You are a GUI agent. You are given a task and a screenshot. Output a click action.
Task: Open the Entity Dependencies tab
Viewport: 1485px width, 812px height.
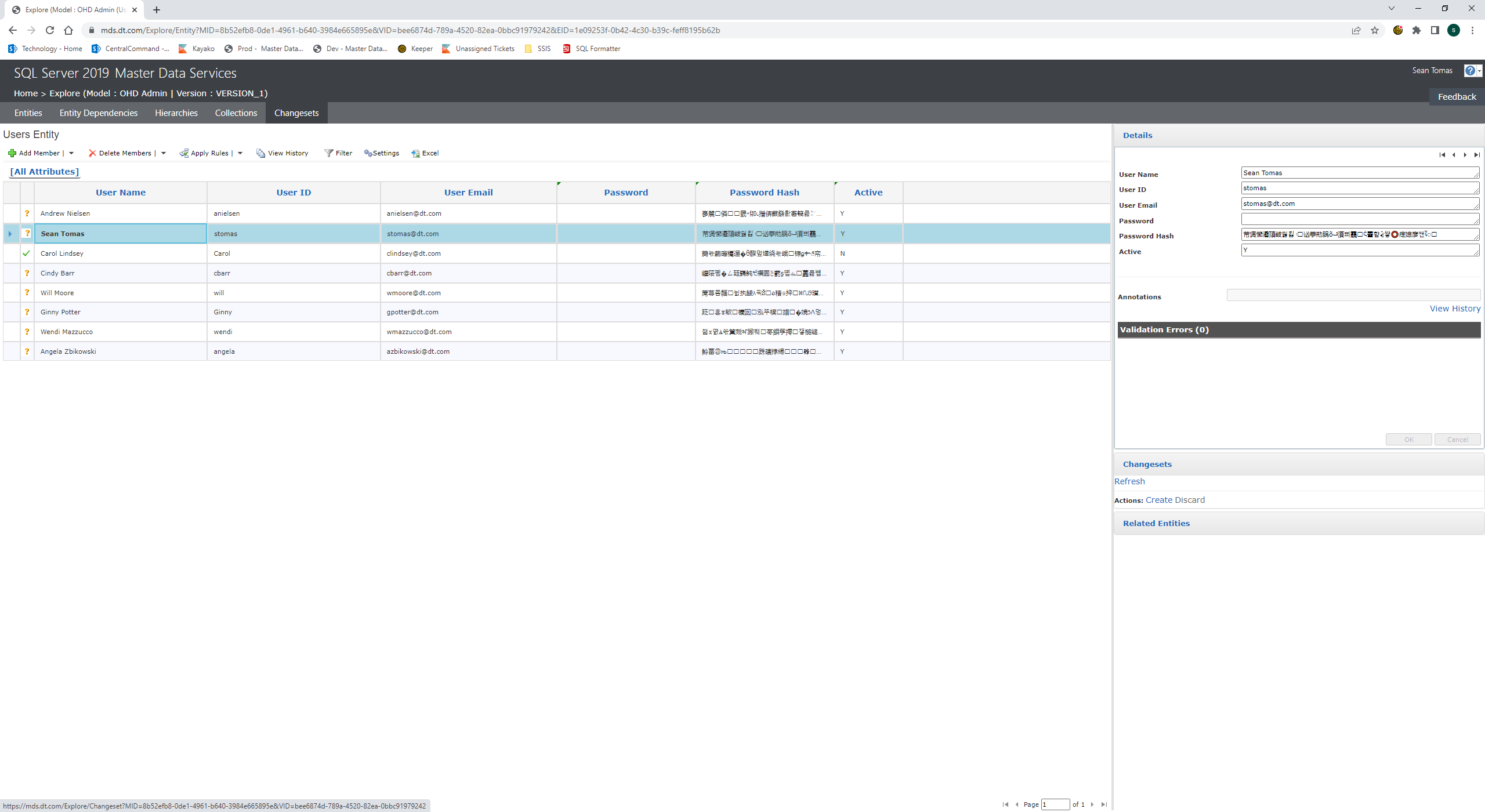pyautogui.click(x=99, y=113)
